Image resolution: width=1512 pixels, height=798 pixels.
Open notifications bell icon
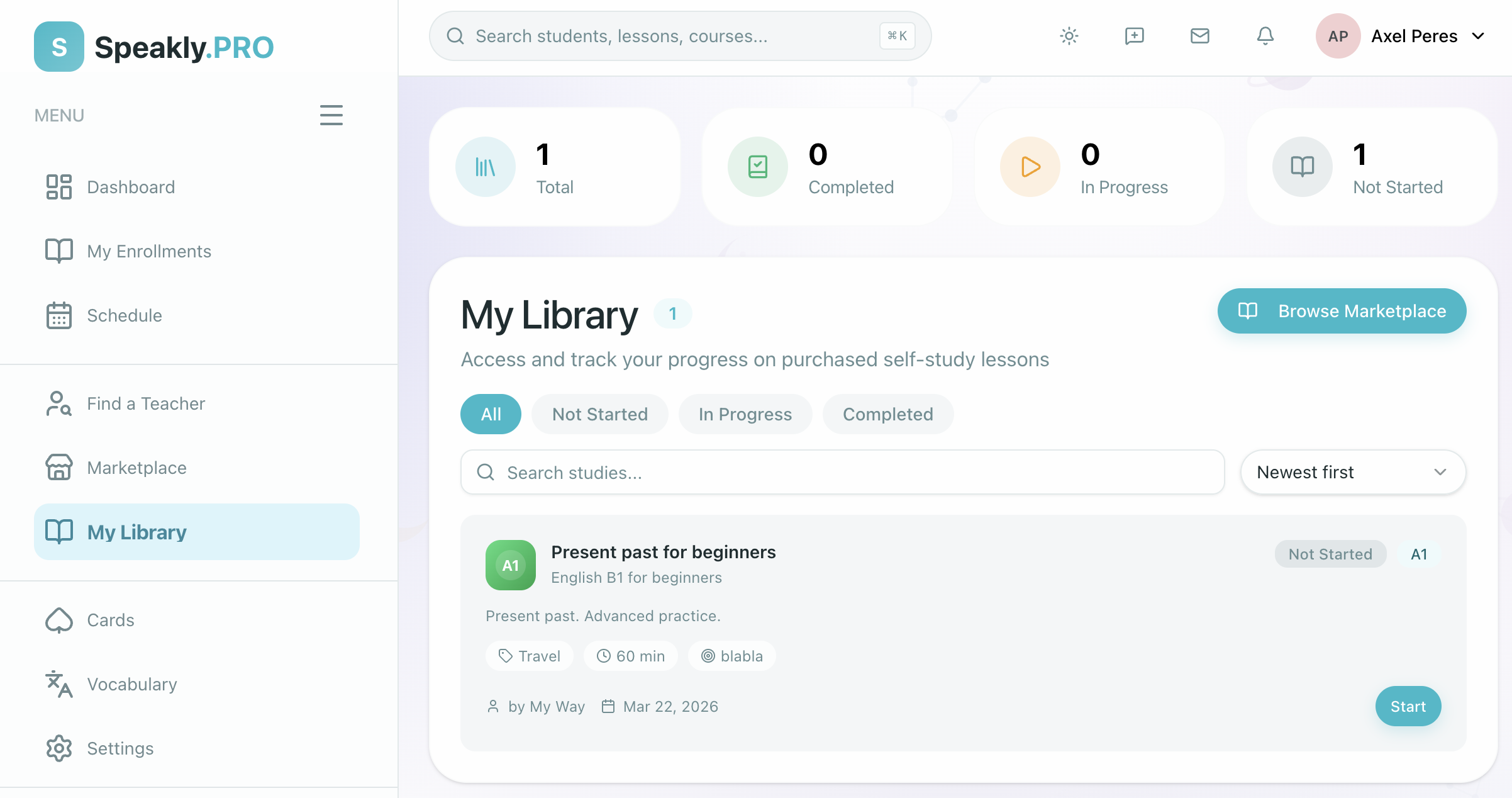click(x=1265, y=36)
